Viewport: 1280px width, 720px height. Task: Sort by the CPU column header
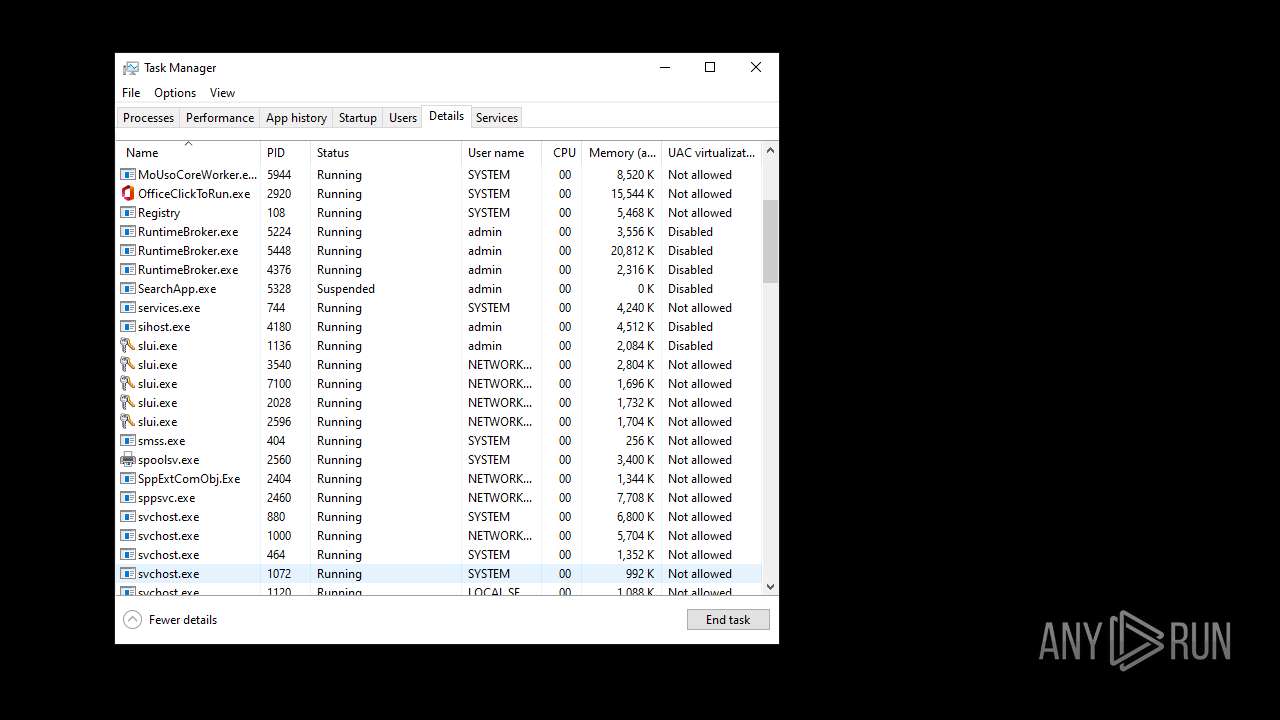coord(562,153)
